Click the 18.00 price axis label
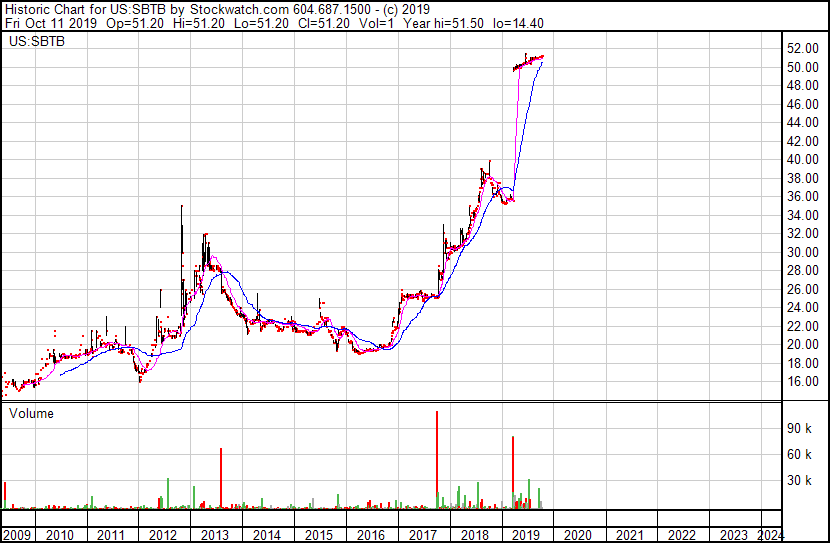The width and height of the screenshot is (830, 543). tap(802, 364)
